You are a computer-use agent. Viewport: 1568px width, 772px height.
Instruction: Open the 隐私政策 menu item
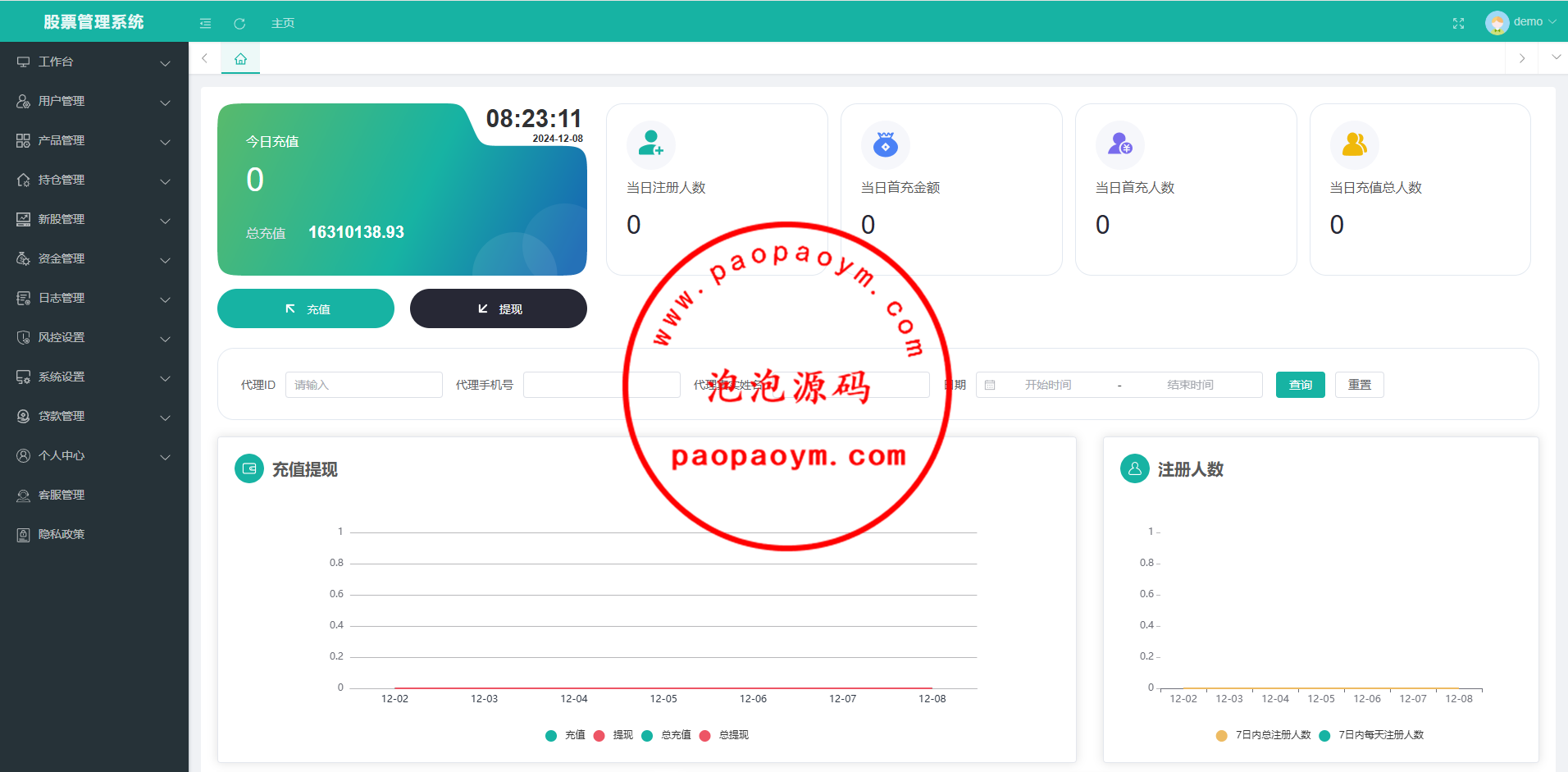point(94,534)
